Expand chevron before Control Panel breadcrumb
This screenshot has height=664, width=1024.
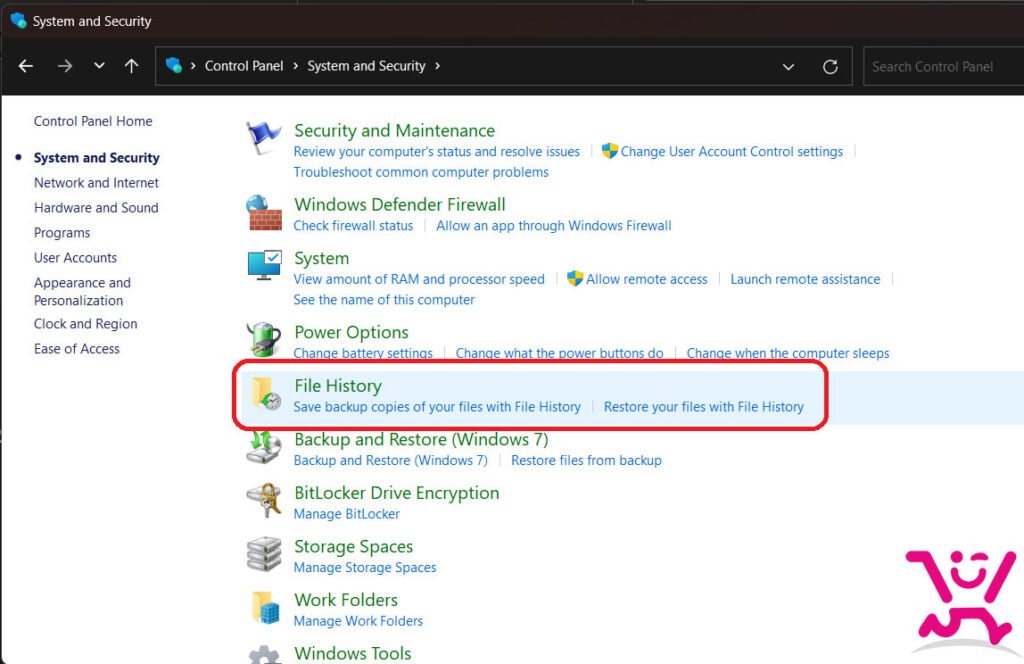tap(193, 66)
